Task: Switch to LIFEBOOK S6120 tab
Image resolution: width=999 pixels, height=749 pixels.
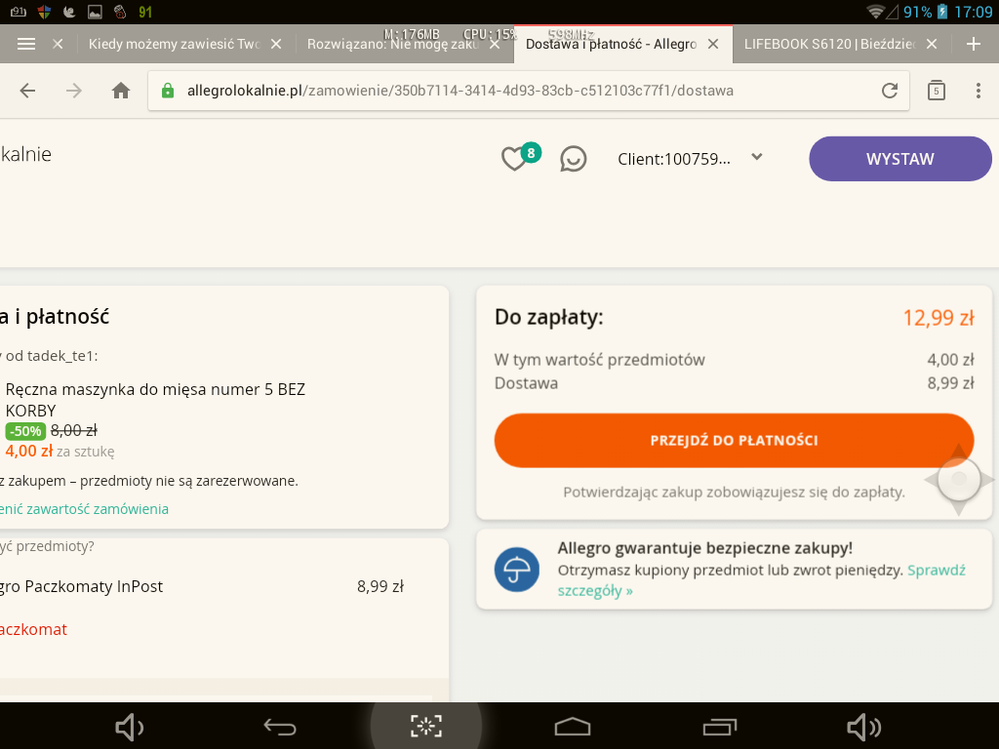Action: pyautogui.click(x=830, y=44)
